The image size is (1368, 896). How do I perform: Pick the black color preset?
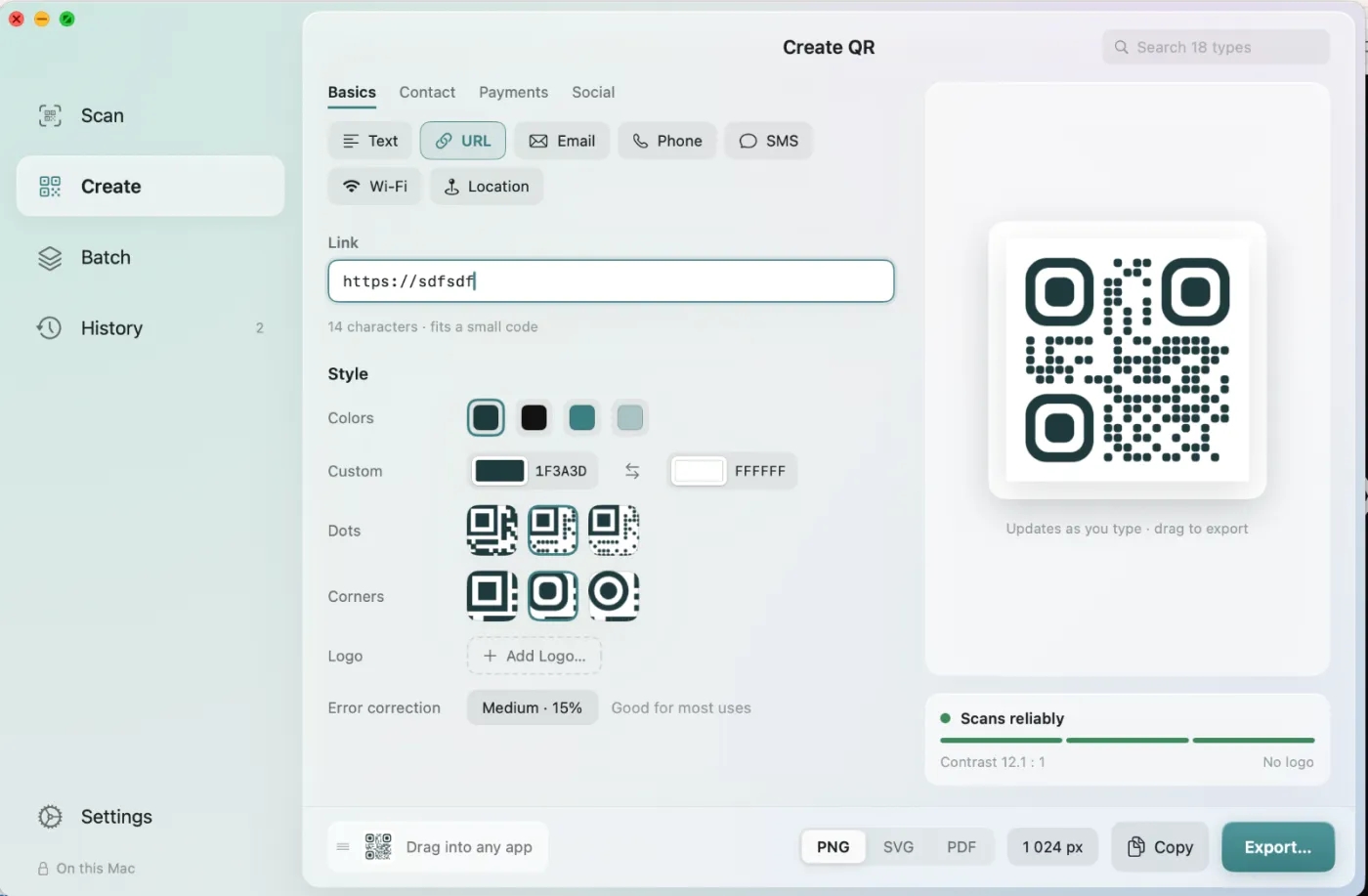coord(534,418)
